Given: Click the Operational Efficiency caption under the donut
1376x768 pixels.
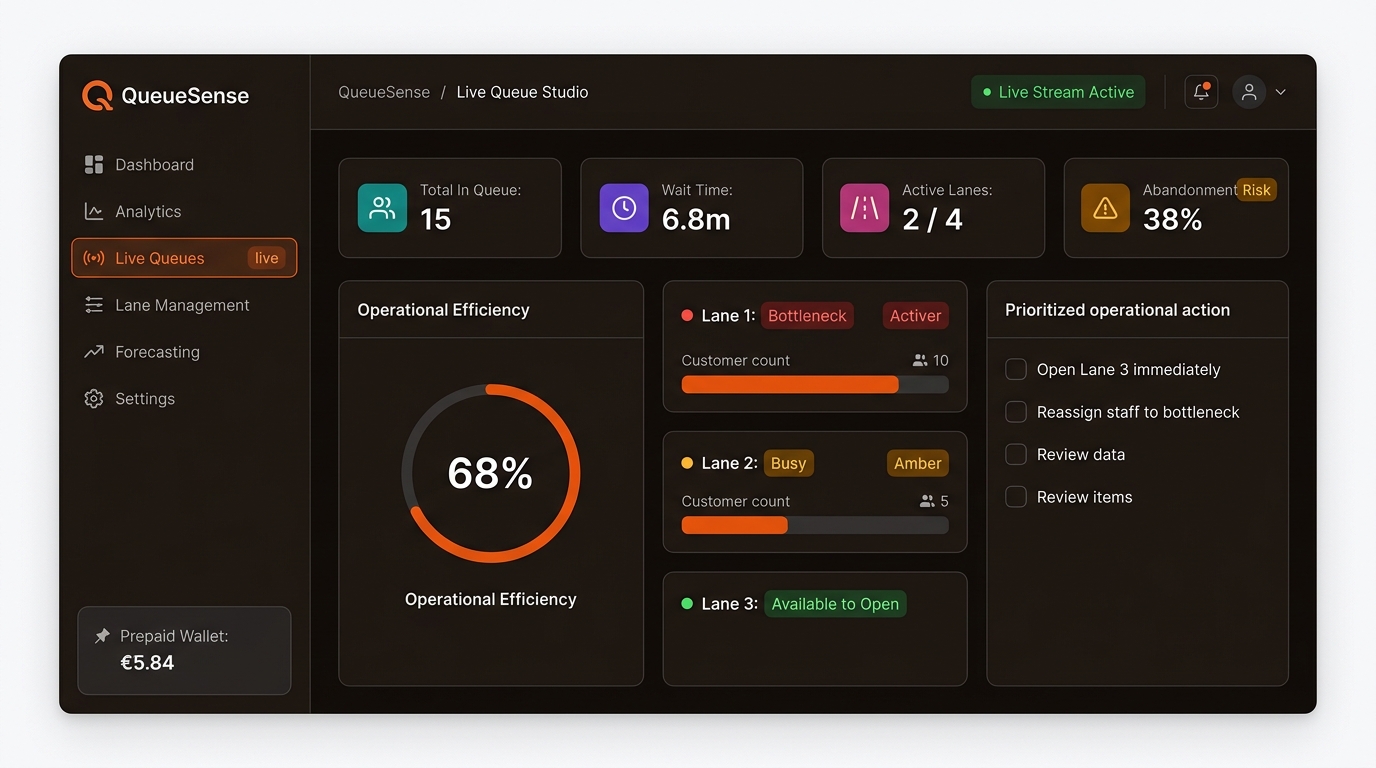Looking at the screenshot, I should (x=491, y=599).
